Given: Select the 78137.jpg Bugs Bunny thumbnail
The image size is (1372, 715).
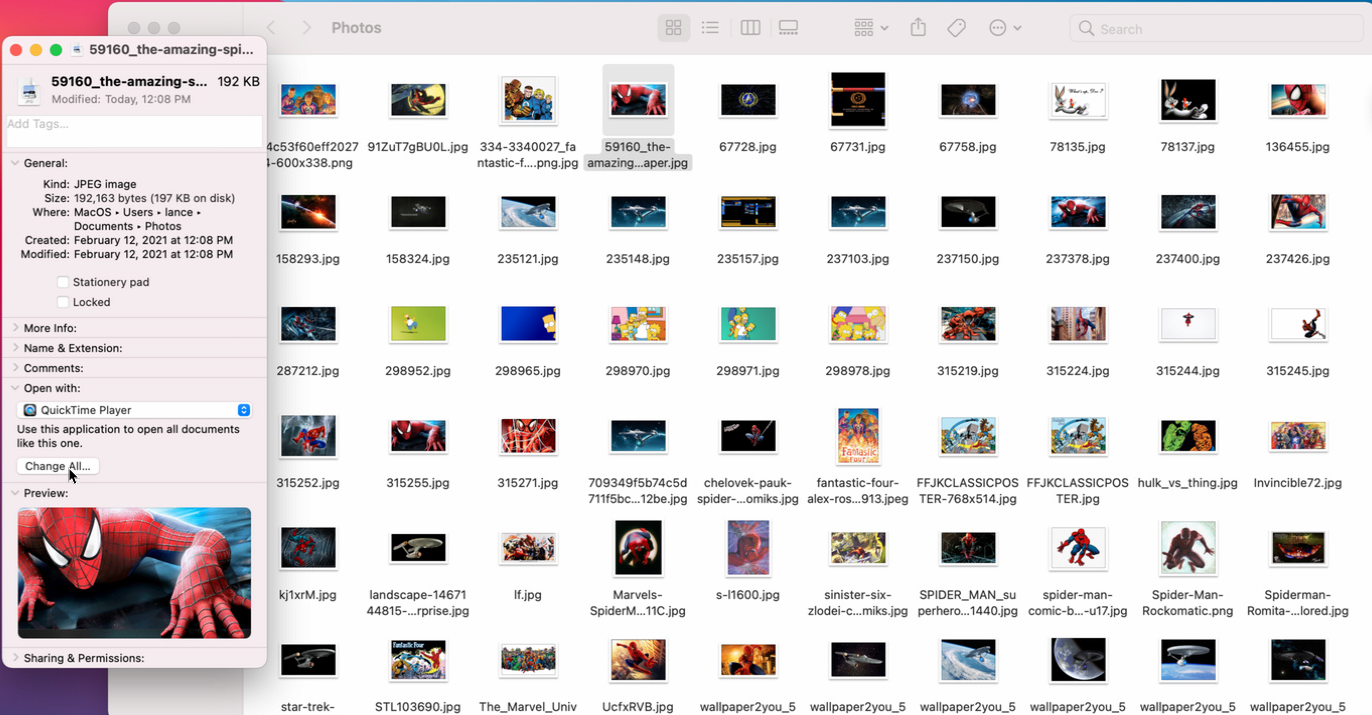Looking at the screenshot, I should coord(1188,100).
